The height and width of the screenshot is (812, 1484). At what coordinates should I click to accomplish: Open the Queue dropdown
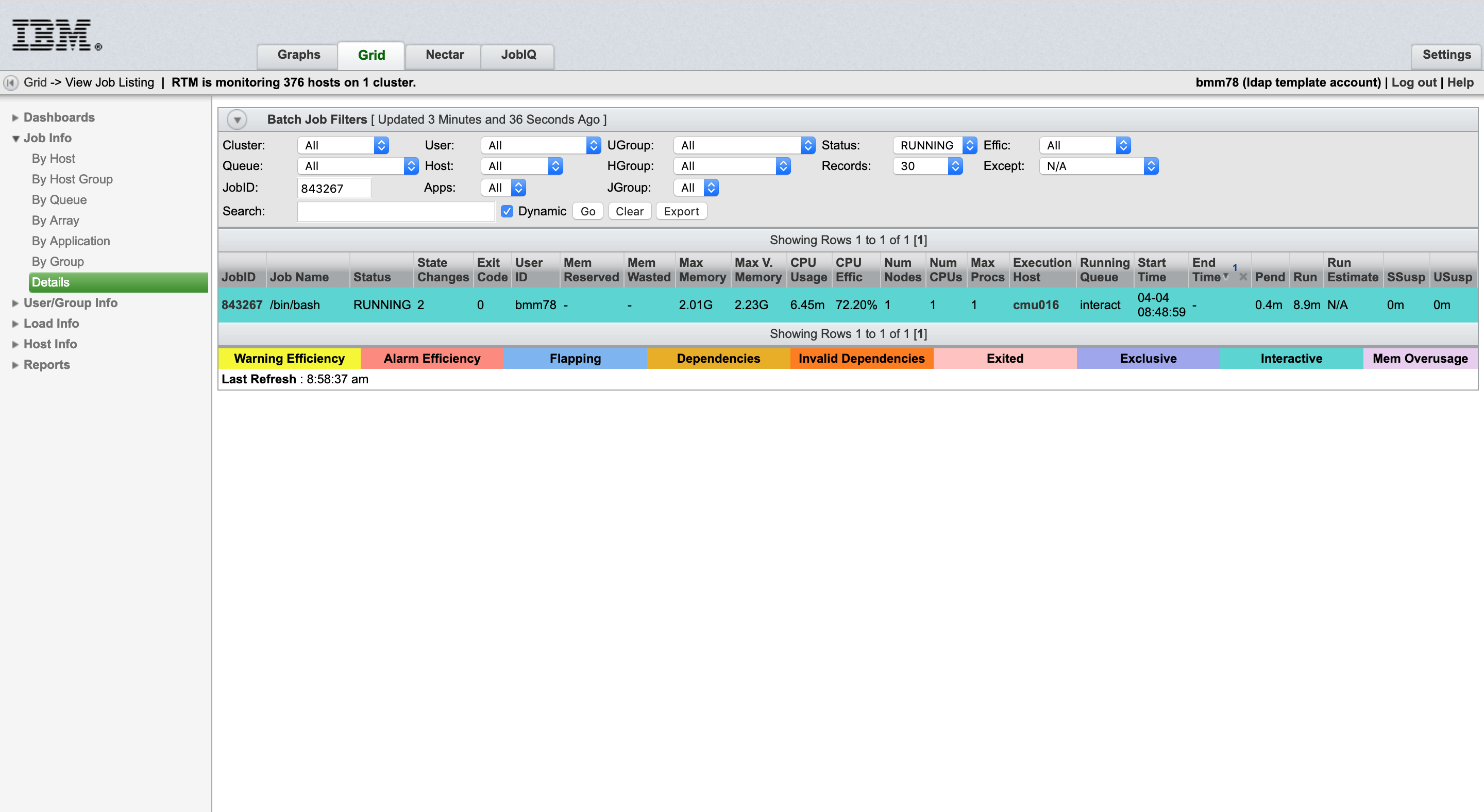(358, 166)
